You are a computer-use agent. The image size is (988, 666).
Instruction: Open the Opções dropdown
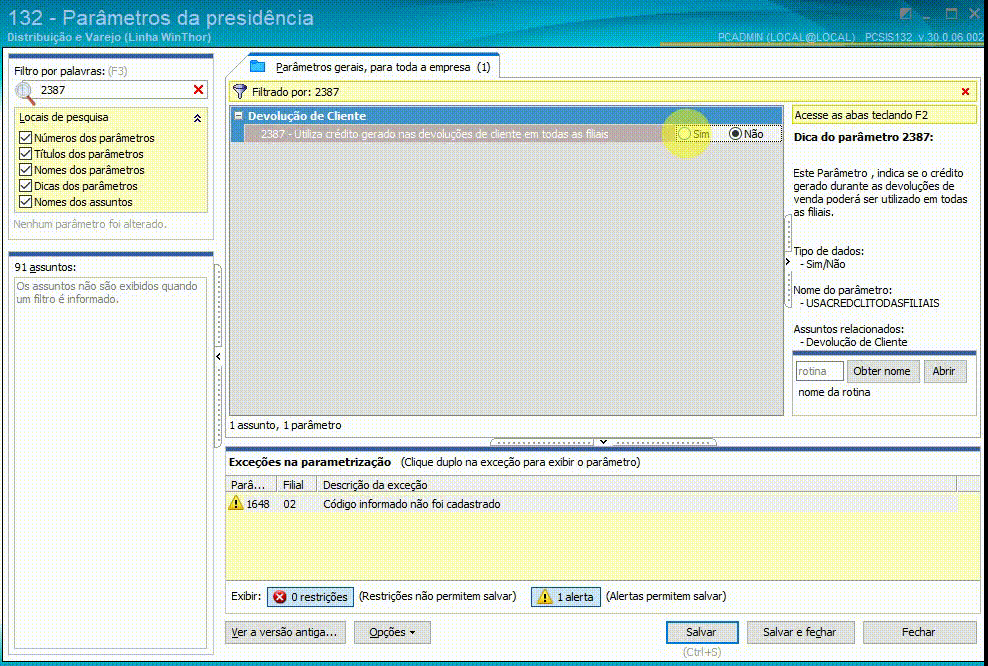click(392, 632)
